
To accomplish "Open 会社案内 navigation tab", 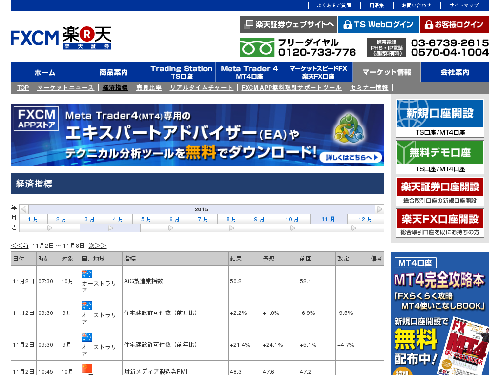I will [x=455, y=72].
